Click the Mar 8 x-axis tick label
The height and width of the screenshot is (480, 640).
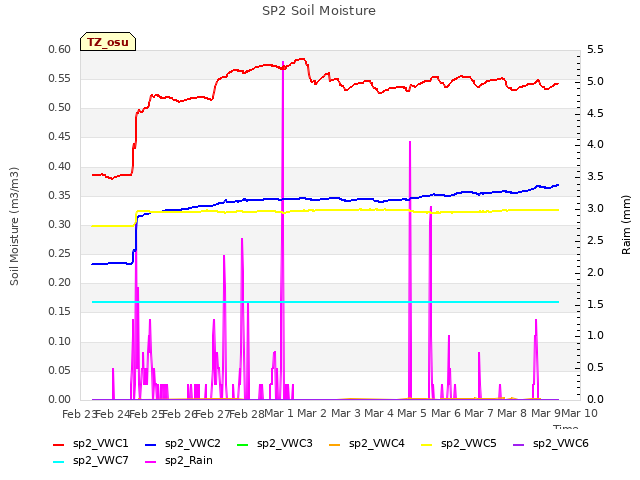pos(512,413)
